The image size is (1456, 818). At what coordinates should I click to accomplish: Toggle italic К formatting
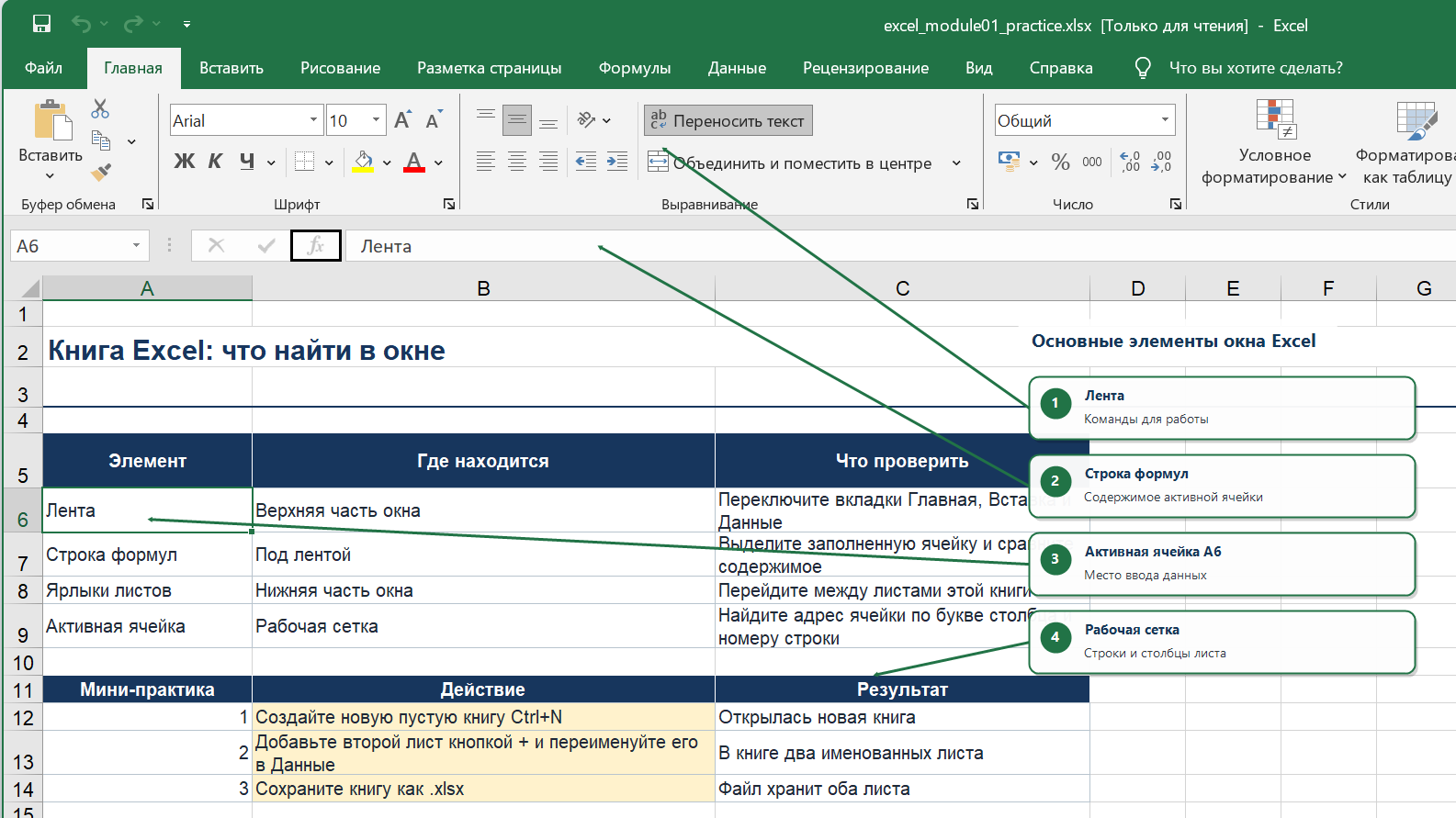(x=215, y=162)
